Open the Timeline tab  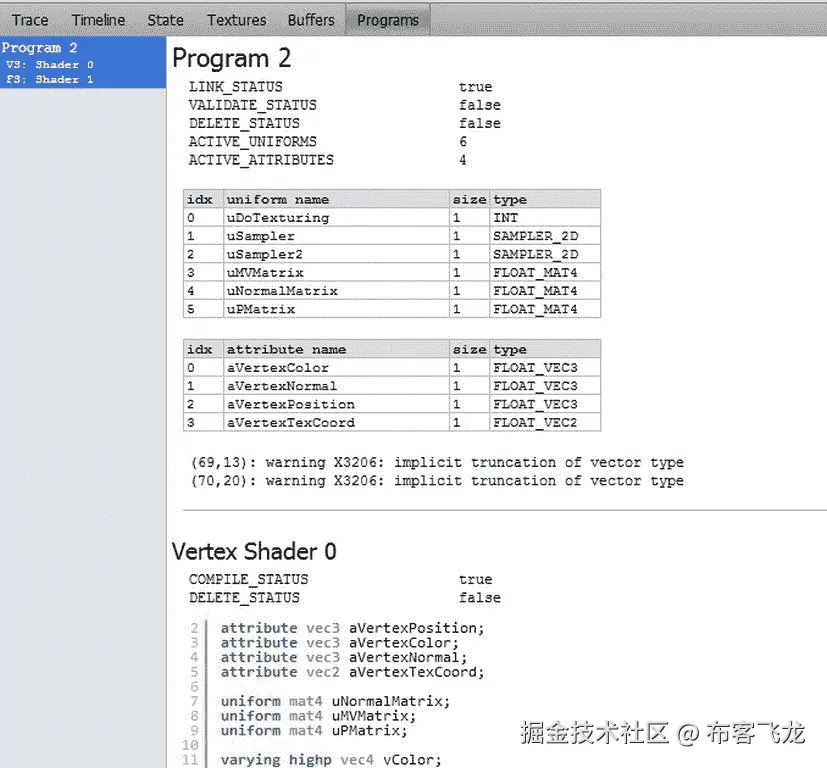(x=99, y=20)
